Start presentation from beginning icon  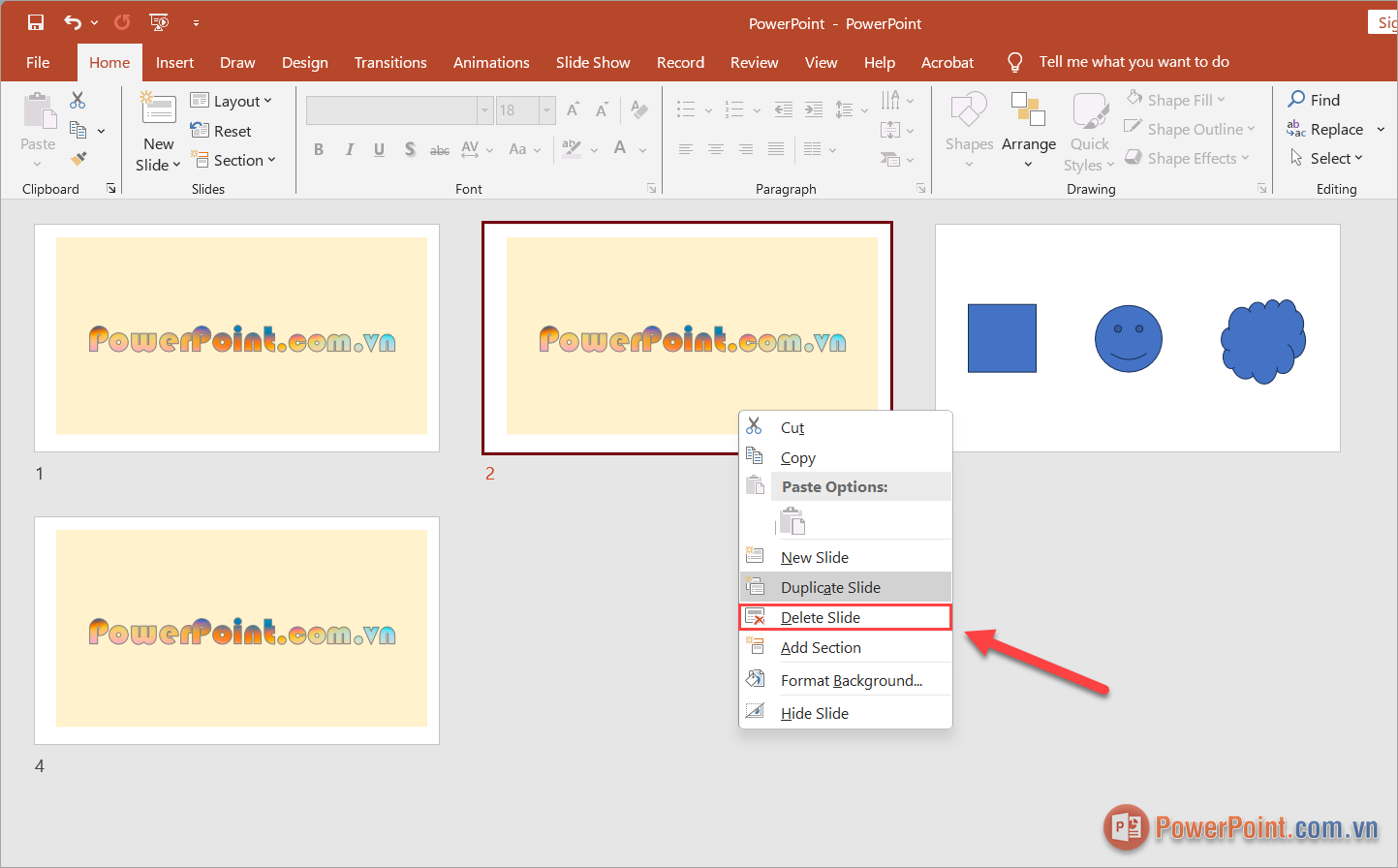(159, 22)
